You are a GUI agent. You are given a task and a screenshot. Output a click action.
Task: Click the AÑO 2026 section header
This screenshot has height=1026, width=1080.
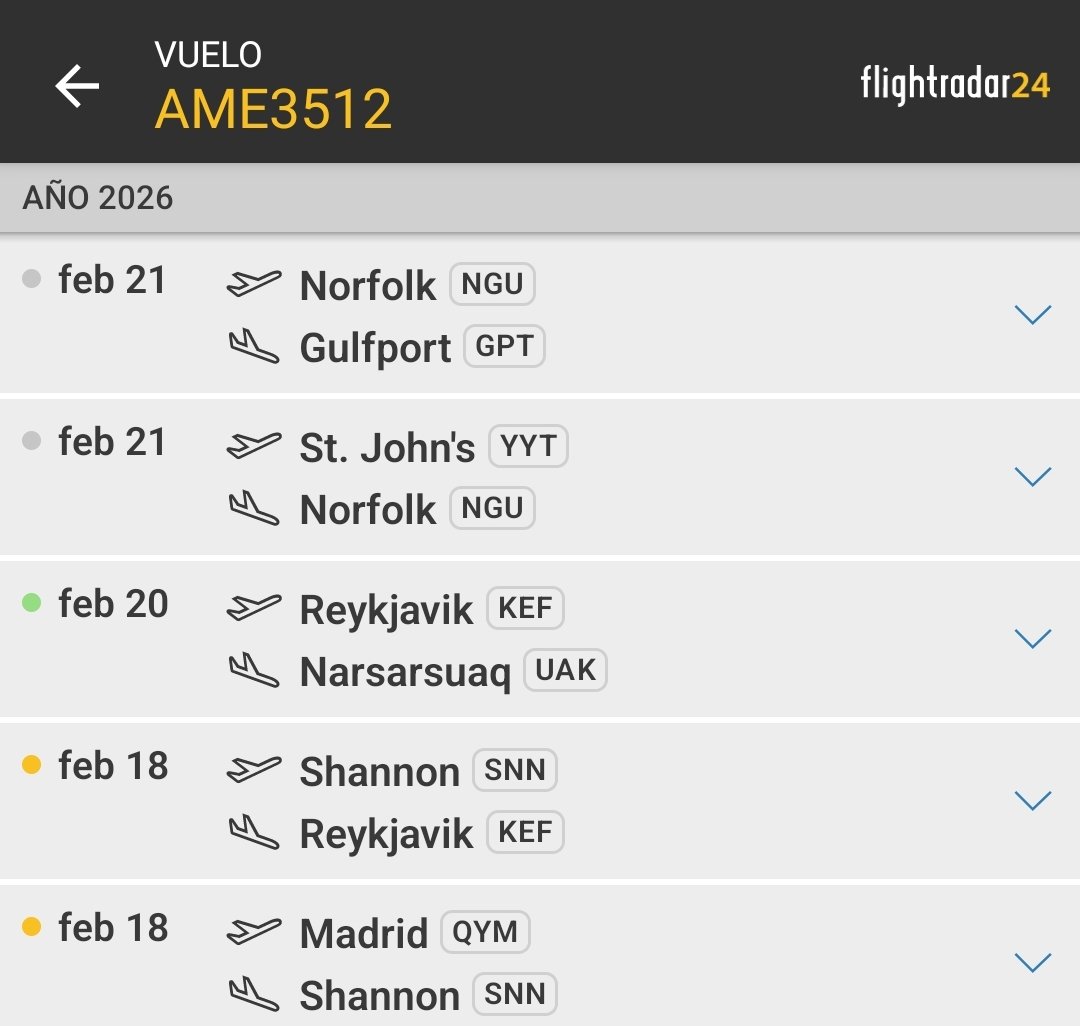point(98,198)
